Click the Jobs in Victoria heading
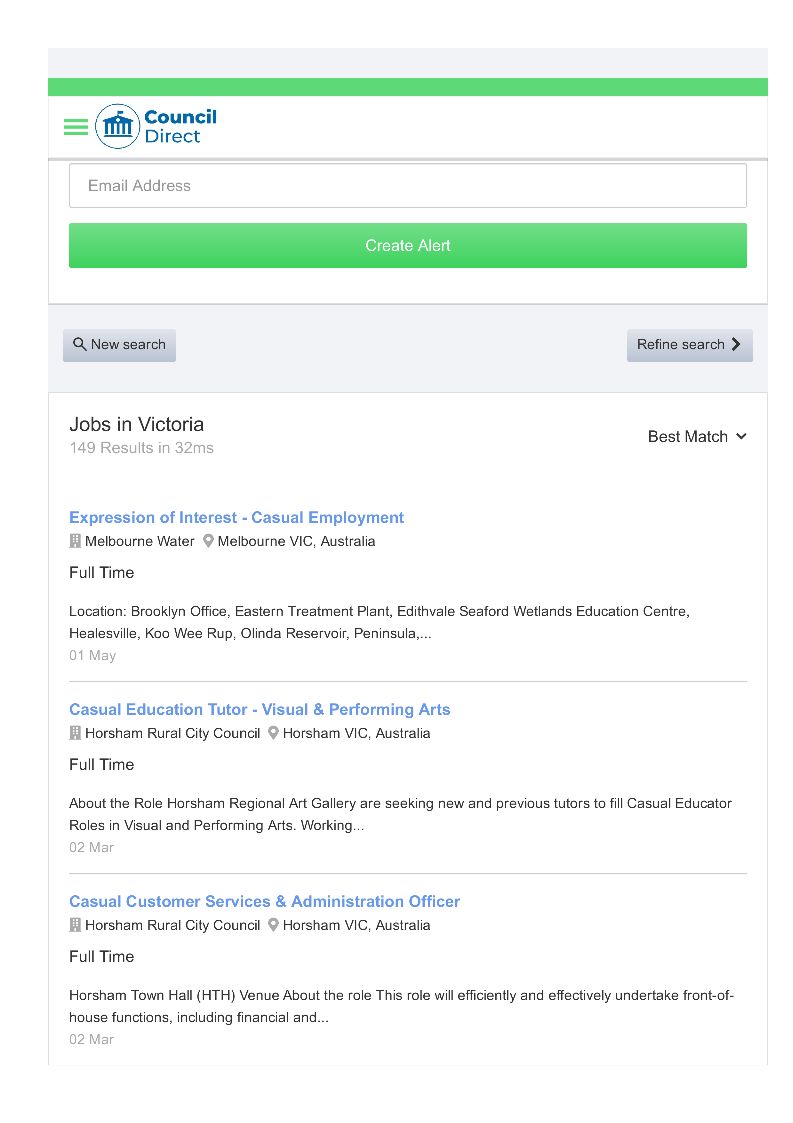This screenshot has height=1123, width=793. tap(136, 424)
